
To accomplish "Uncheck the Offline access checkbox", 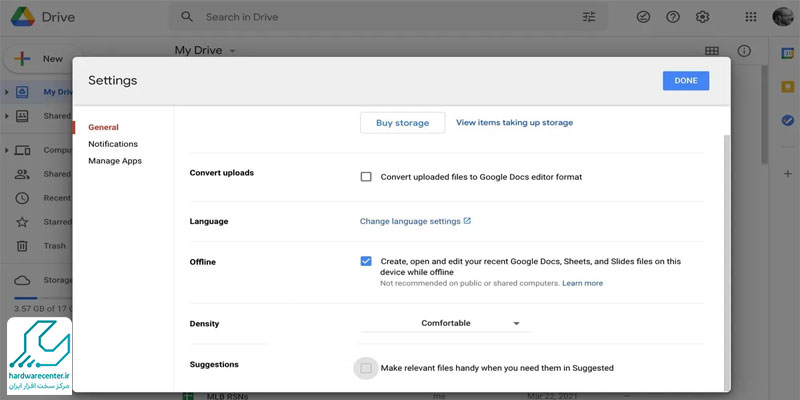I will click(x=366, y=261).
